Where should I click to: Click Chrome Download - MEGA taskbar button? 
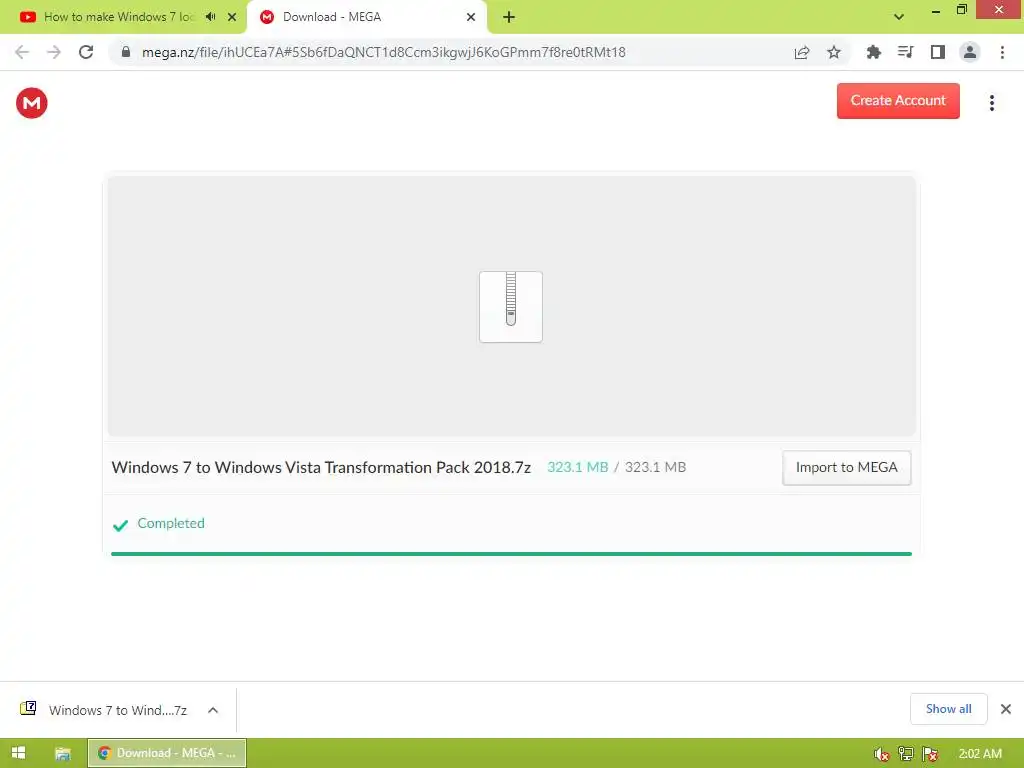point(167,753)
